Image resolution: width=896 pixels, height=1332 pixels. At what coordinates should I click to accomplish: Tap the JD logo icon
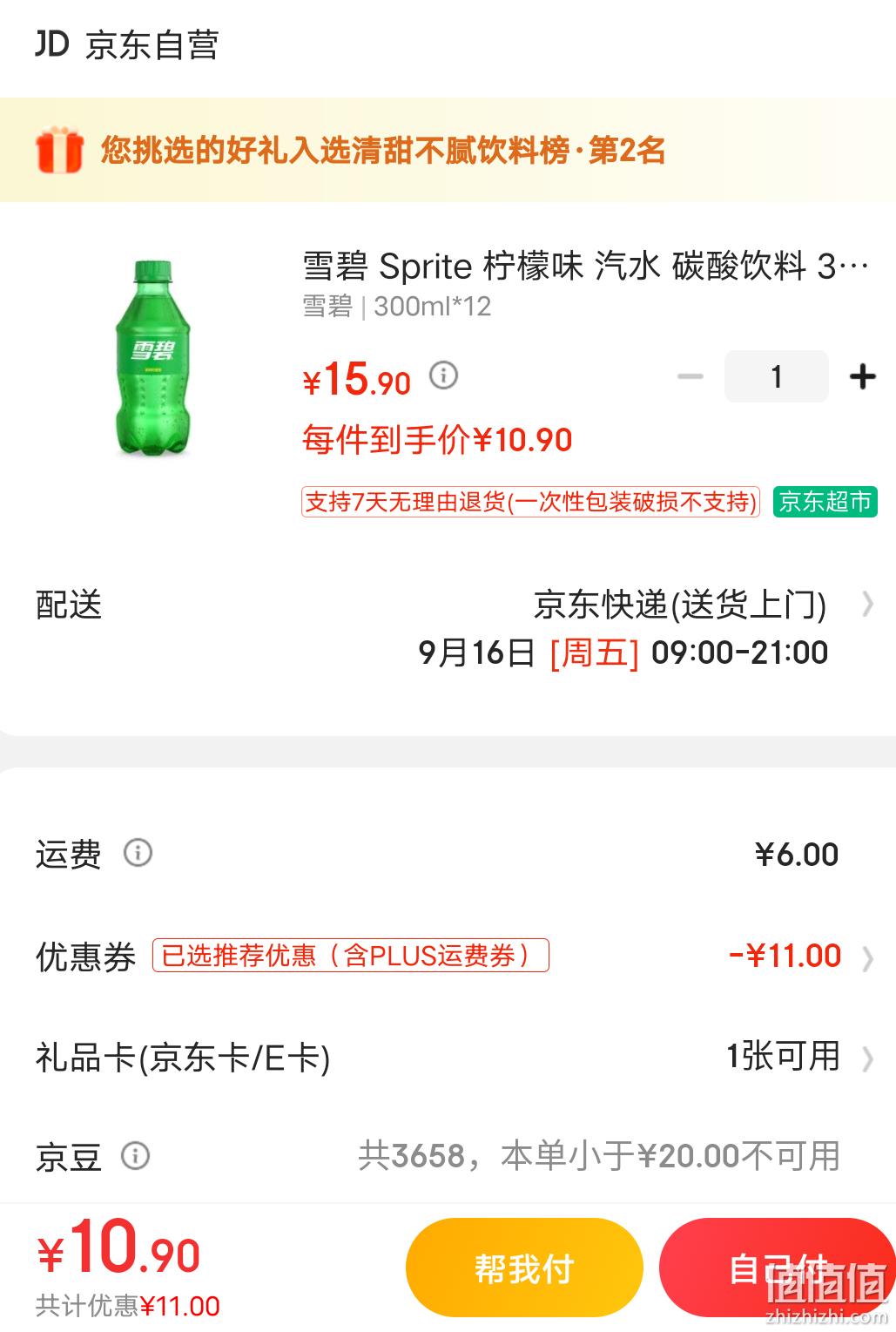[52, 44]
